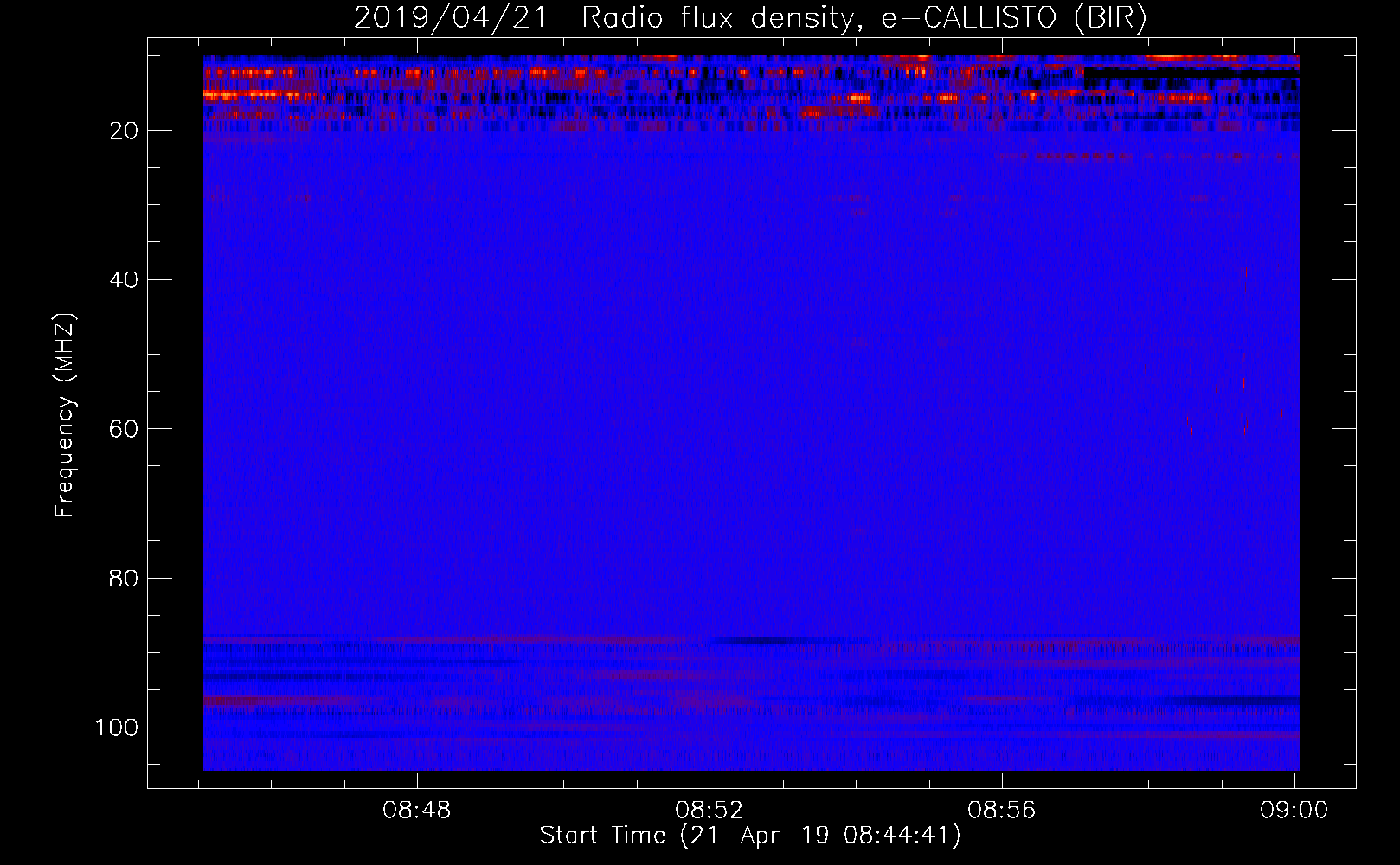Click the 08:48 time tick label

point(417,811)
